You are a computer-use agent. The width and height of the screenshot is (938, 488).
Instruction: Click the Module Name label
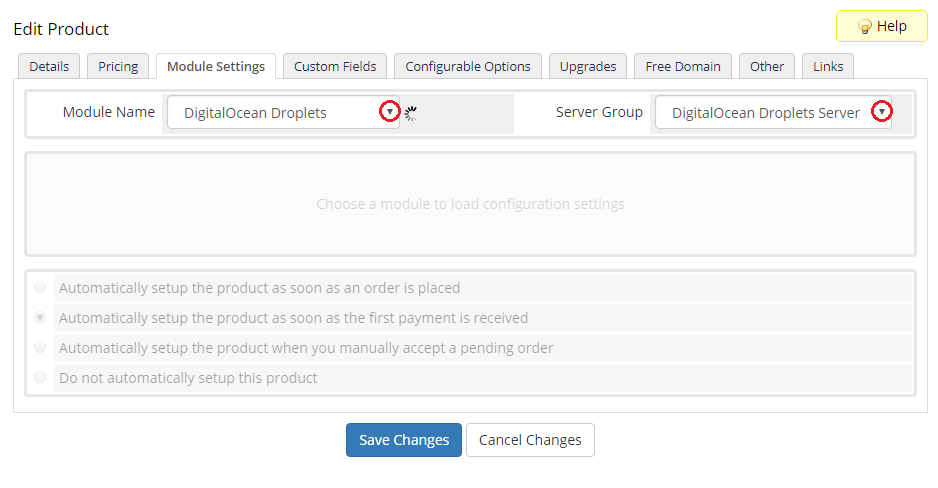(x=109, y=112)
